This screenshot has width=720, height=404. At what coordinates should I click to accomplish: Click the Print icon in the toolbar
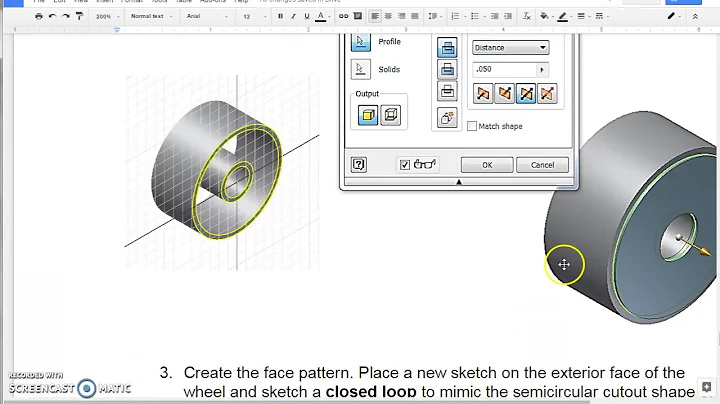(39, 16)
